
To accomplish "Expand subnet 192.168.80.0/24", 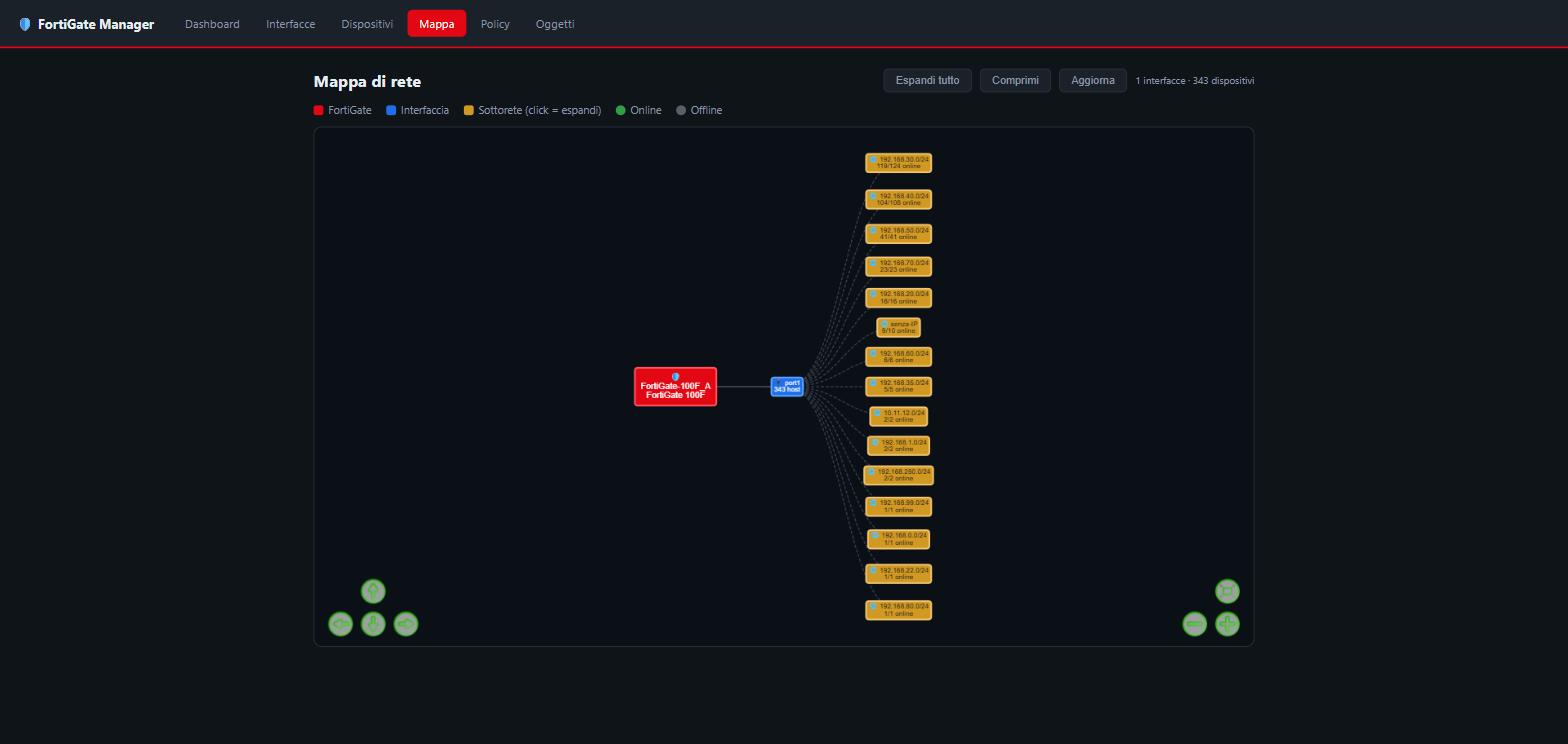I will pos(898,610).
